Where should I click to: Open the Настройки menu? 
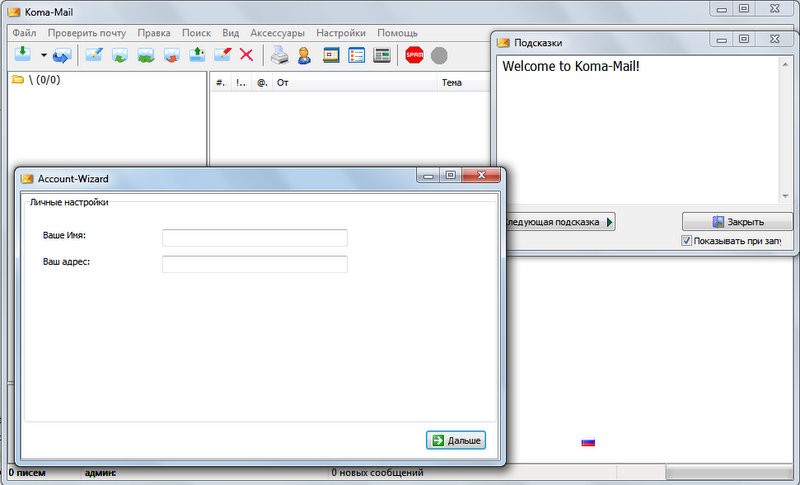(341, 33)
